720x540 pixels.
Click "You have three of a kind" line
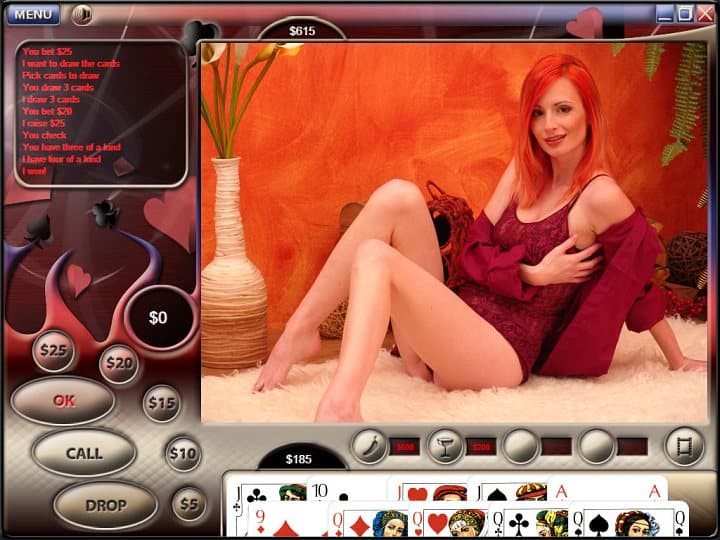[71, 147]
